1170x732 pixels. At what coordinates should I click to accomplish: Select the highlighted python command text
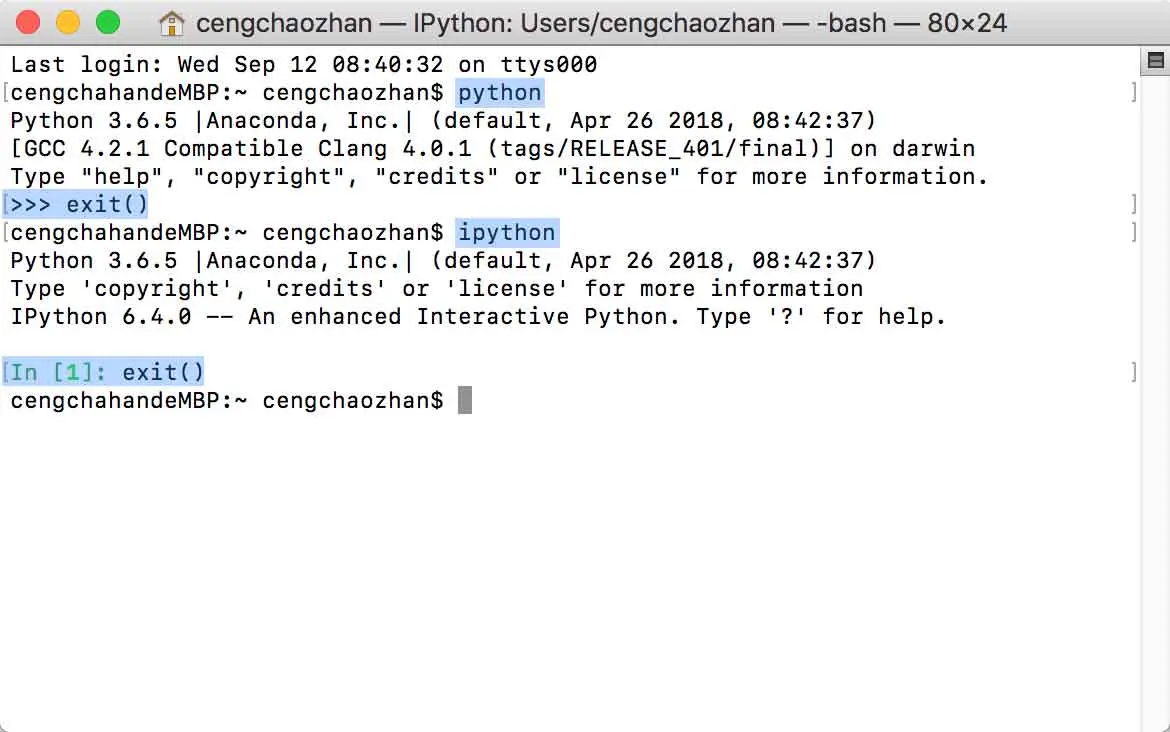pyautogui.click(x=500, y=92)
